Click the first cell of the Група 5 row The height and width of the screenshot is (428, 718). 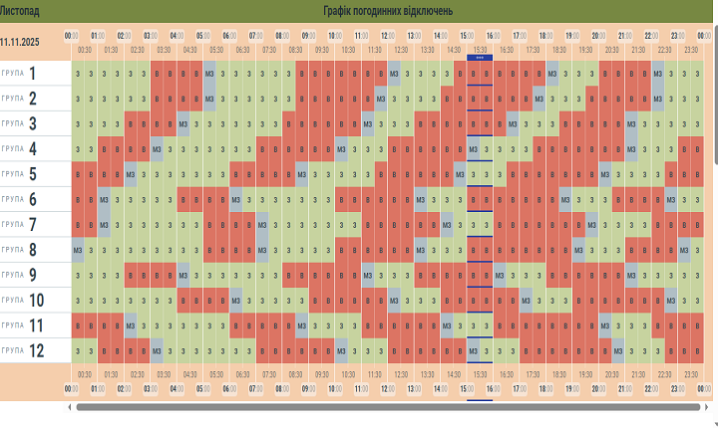coord(78,174)
